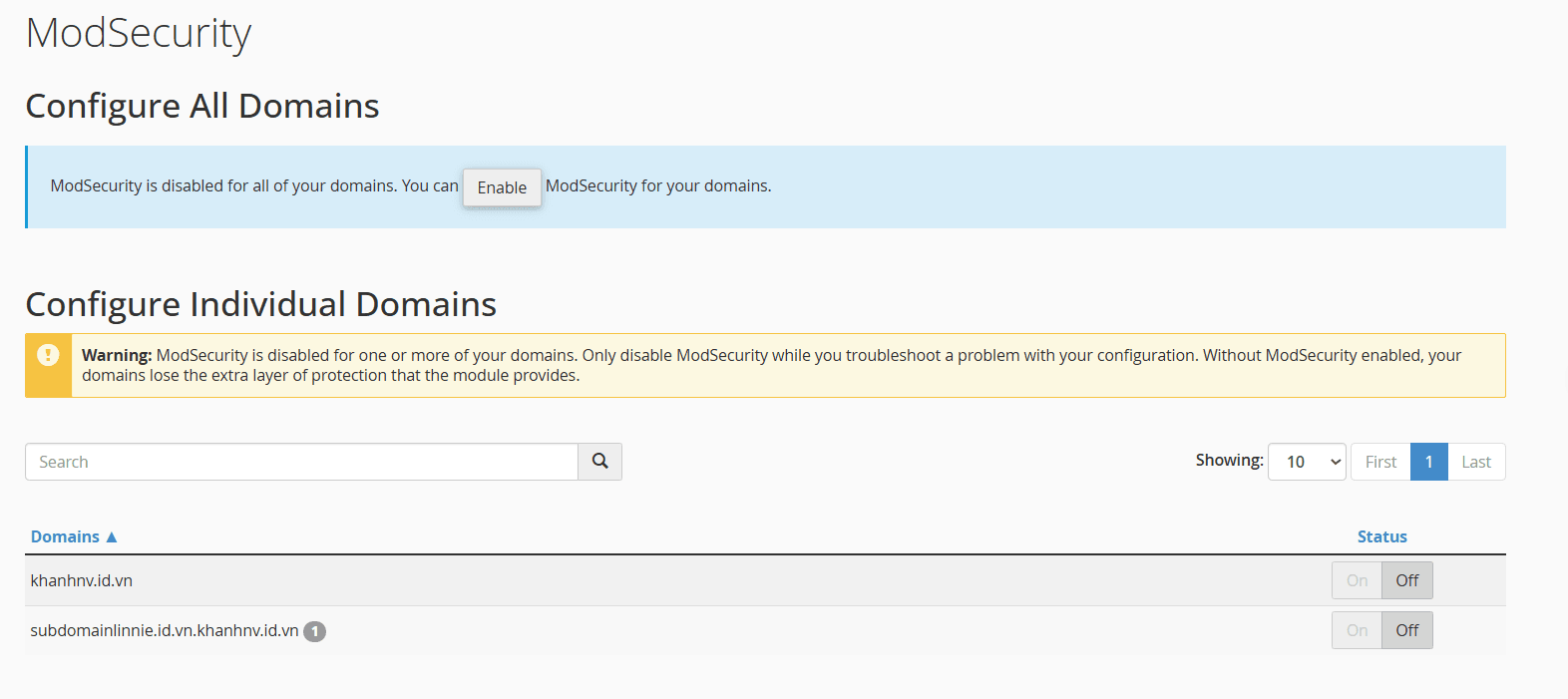
Task: Click the Enable ModSecurity button
Action: point(502,187)
